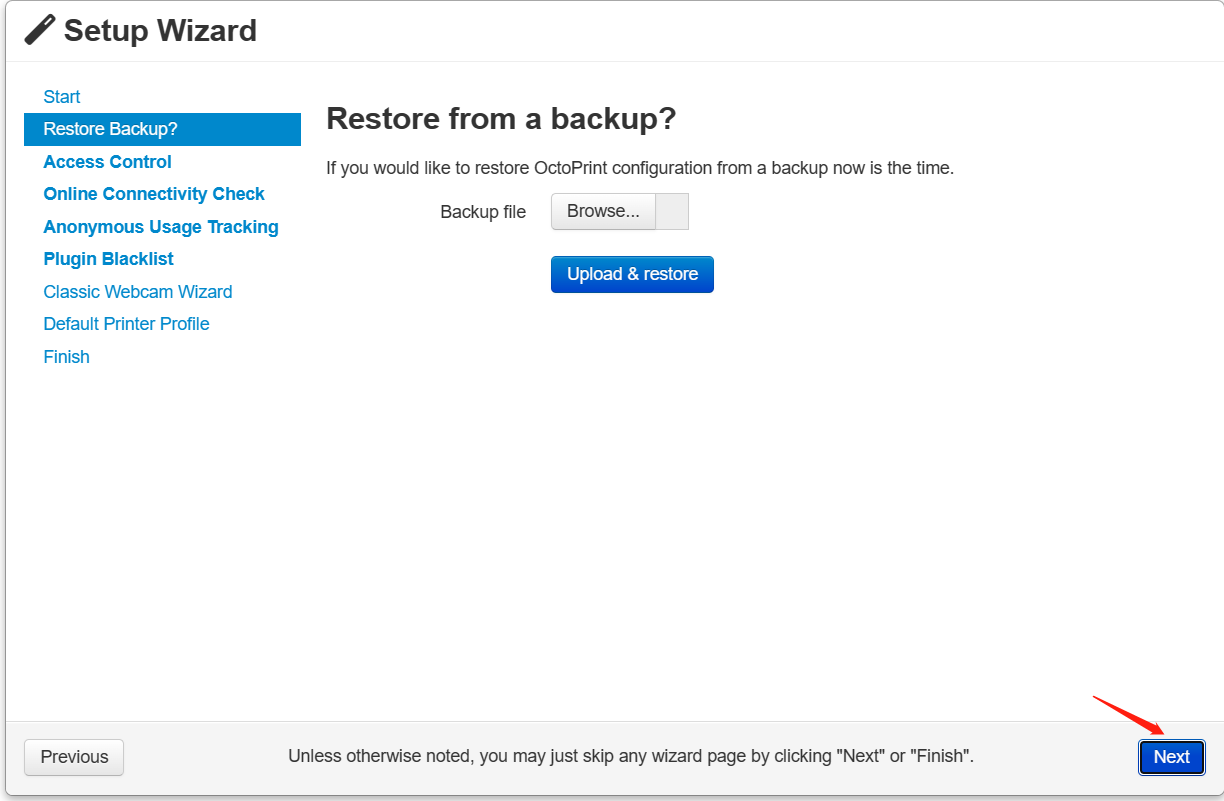This screenshot has width=1224, height=801.
Task: Select the Restore Backup? sidebar item
Action: [111, 129]
